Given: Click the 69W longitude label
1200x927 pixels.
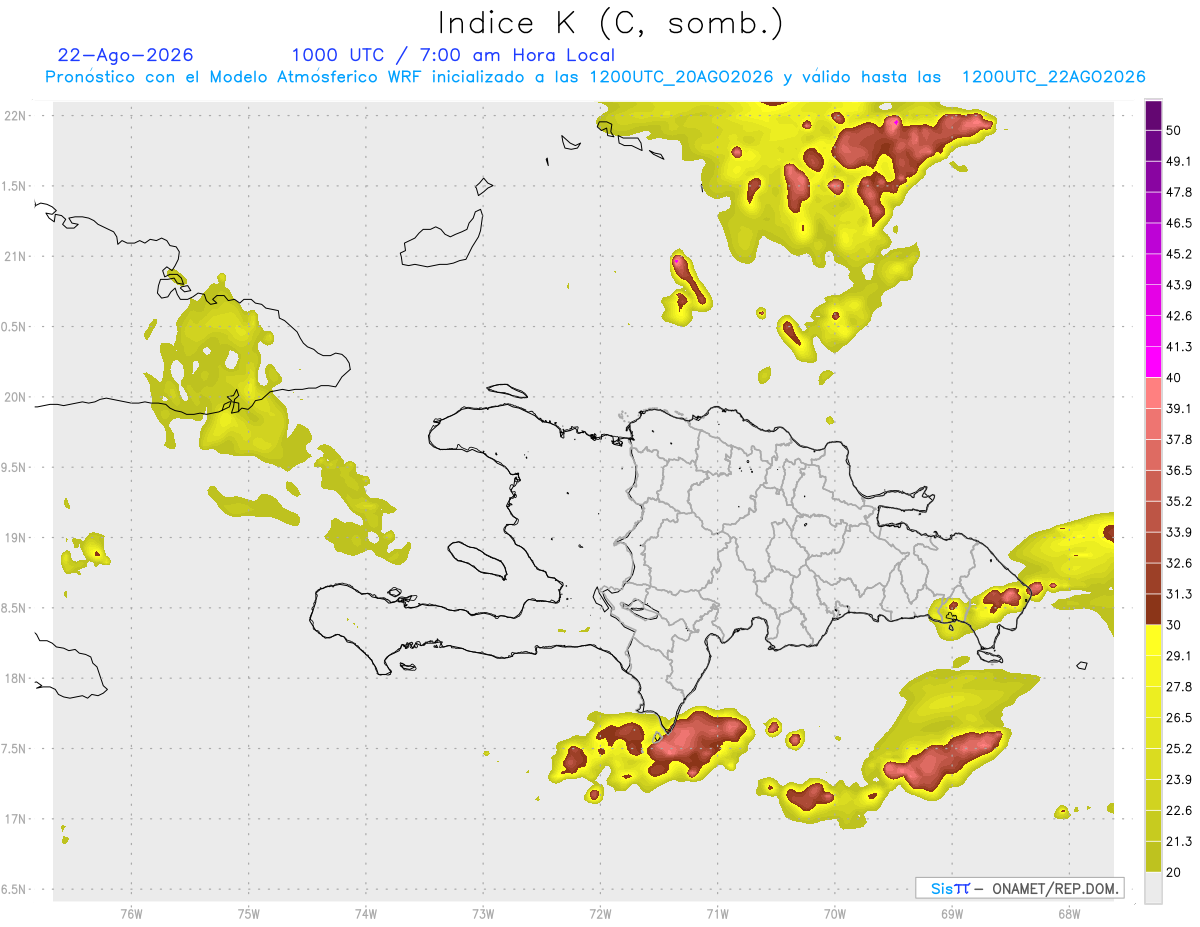Looking at the screenshot, I should [x=951, y=913].
